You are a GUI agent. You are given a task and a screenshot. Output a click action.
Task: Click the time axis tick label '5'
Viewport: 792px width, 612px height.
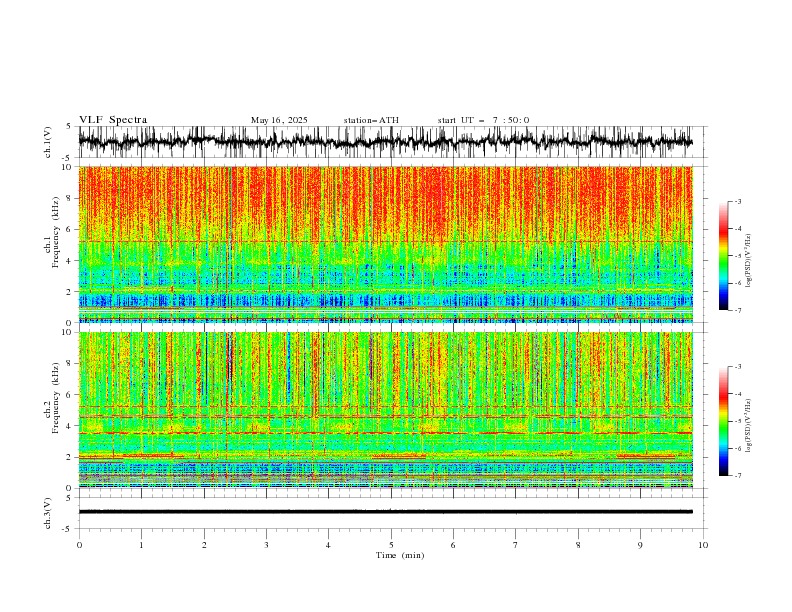[391, 545]
